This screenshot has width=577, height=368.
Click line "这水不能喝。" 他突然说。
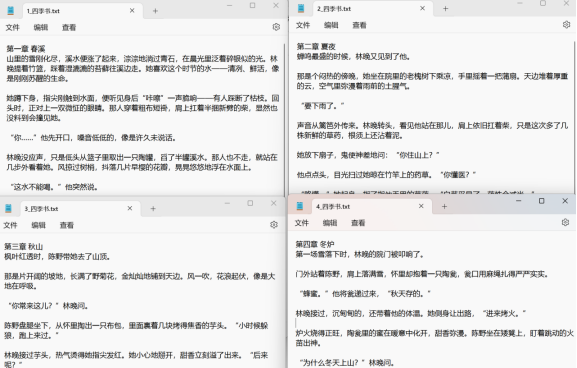pos(54,187)
